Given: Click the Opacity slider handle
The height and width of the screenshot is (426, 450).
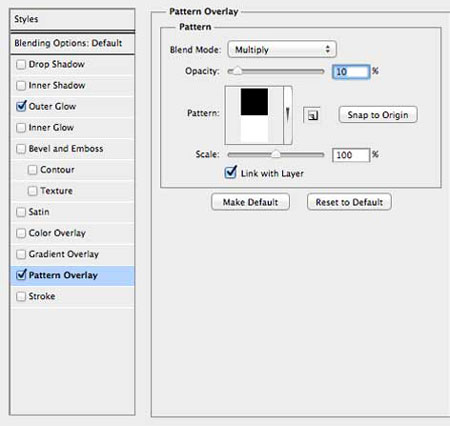Looking at the screenshot, I should click(237, 71).
